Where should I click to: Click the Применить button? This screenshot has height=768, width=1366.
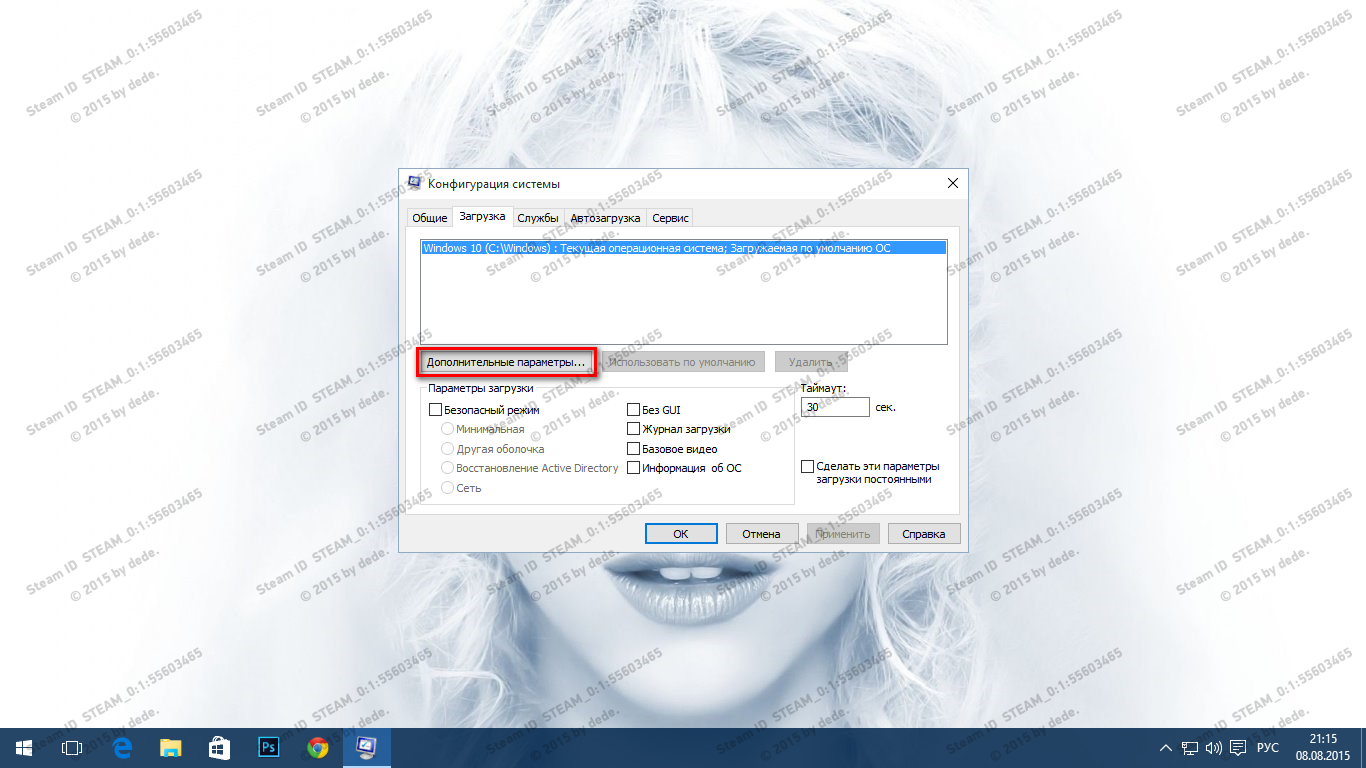pos(843,534)
